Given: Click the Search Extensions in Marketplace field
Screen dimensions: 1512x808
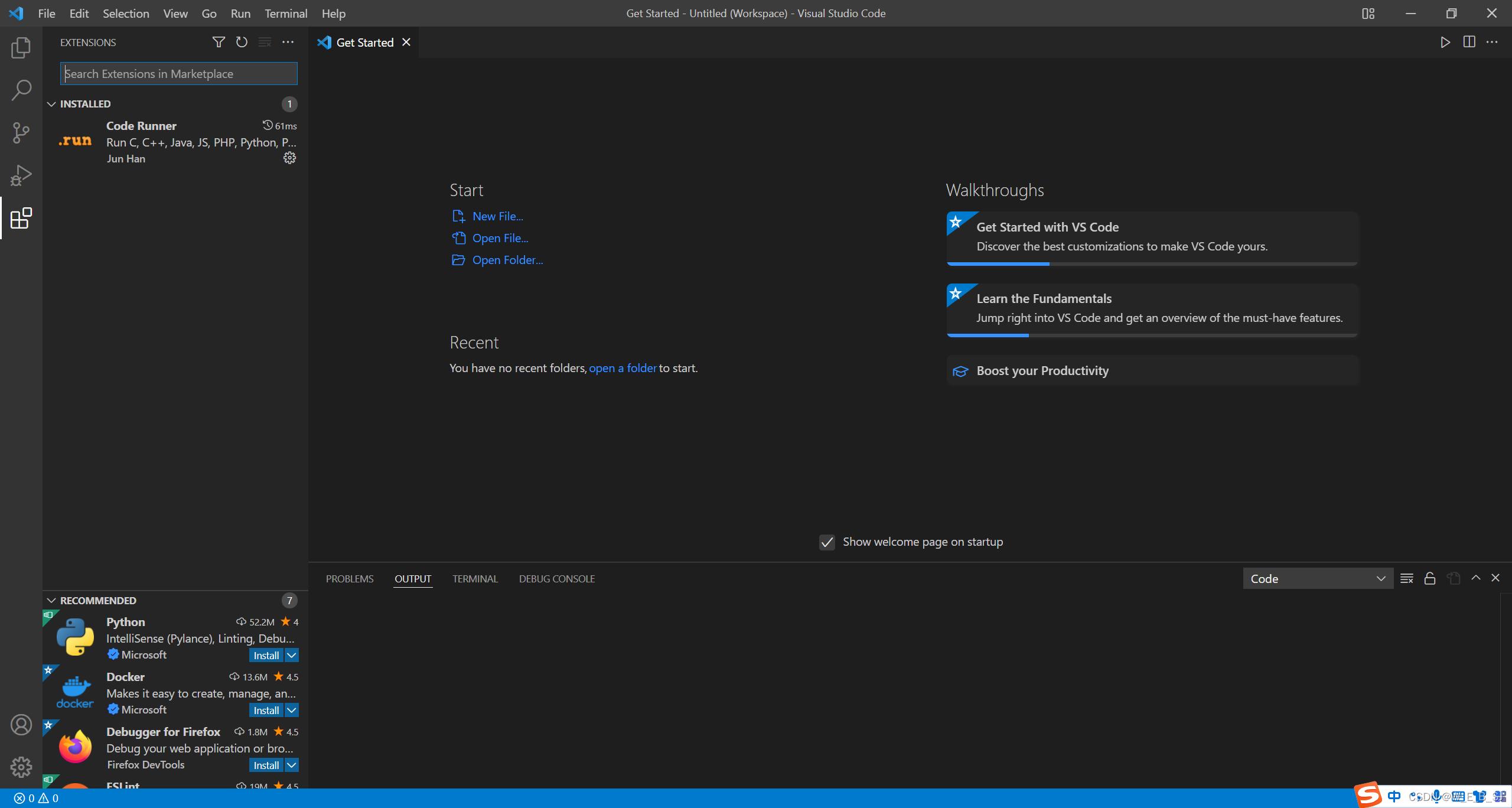Looking at the screenshot, I should (x=178, y=74).
